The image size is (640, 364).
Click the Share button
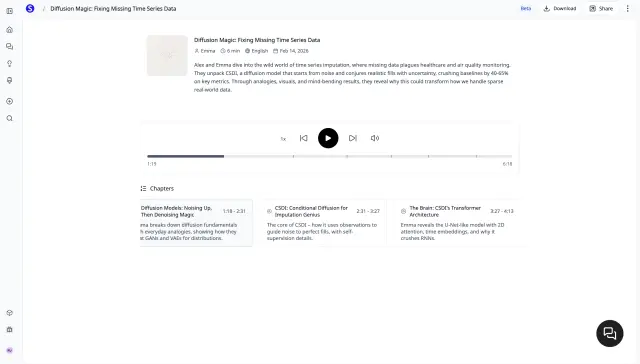(601, 9)
